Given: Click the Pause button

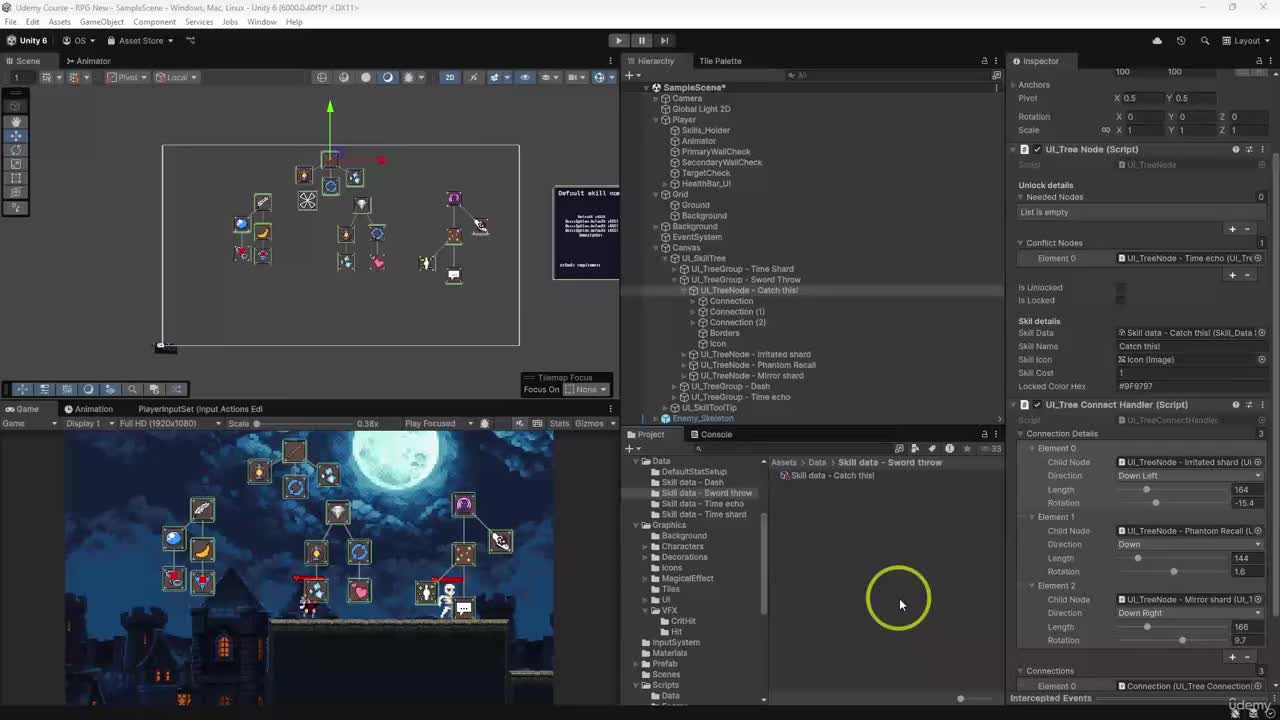Looking at the screenshot, I should [x=641, y=41].
